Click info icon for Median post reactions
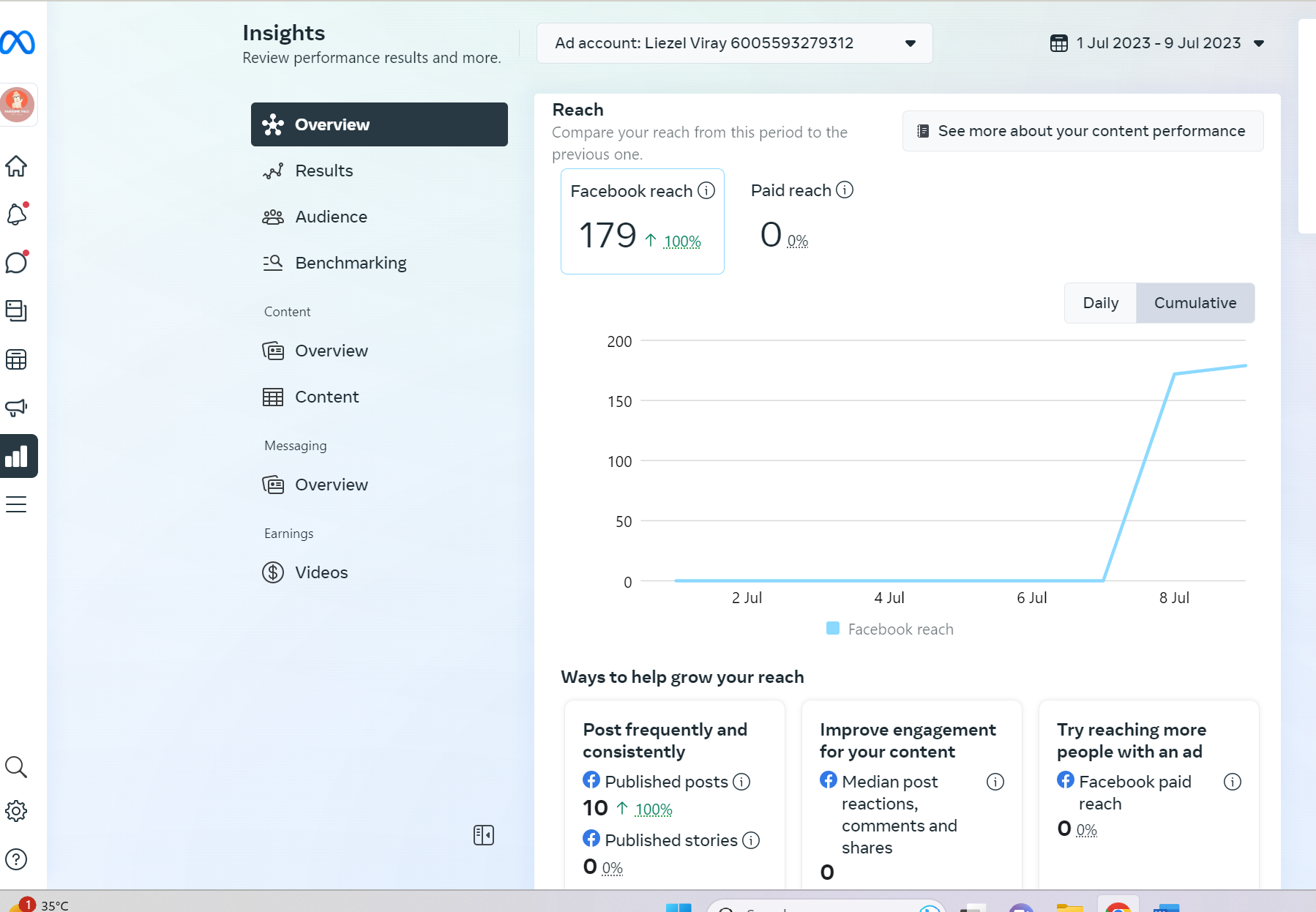The height and width of the screenshot is (912, 1316). pos(995,782)
